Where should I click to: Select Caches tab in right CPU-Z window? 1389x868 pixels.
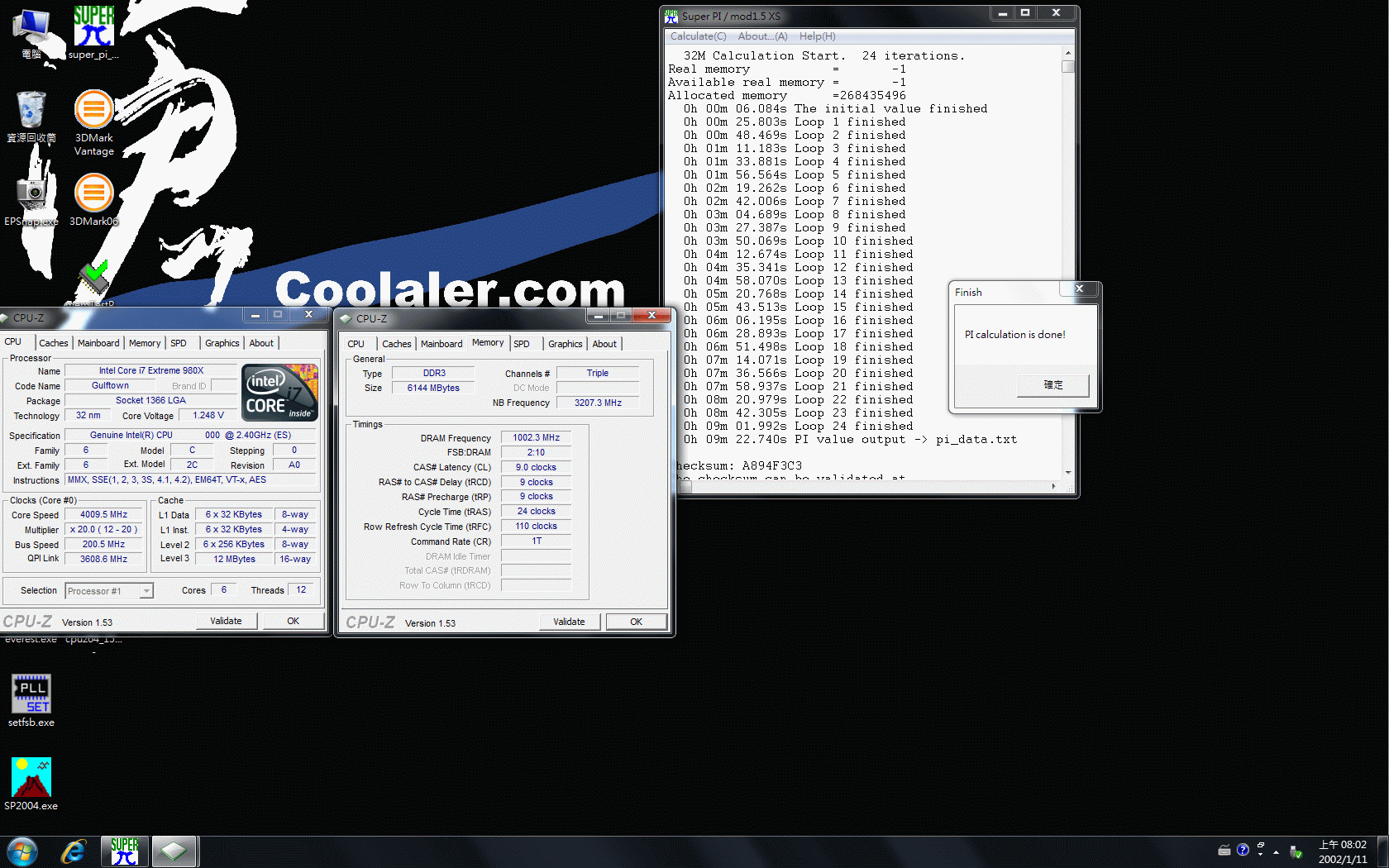click(397, 344)
